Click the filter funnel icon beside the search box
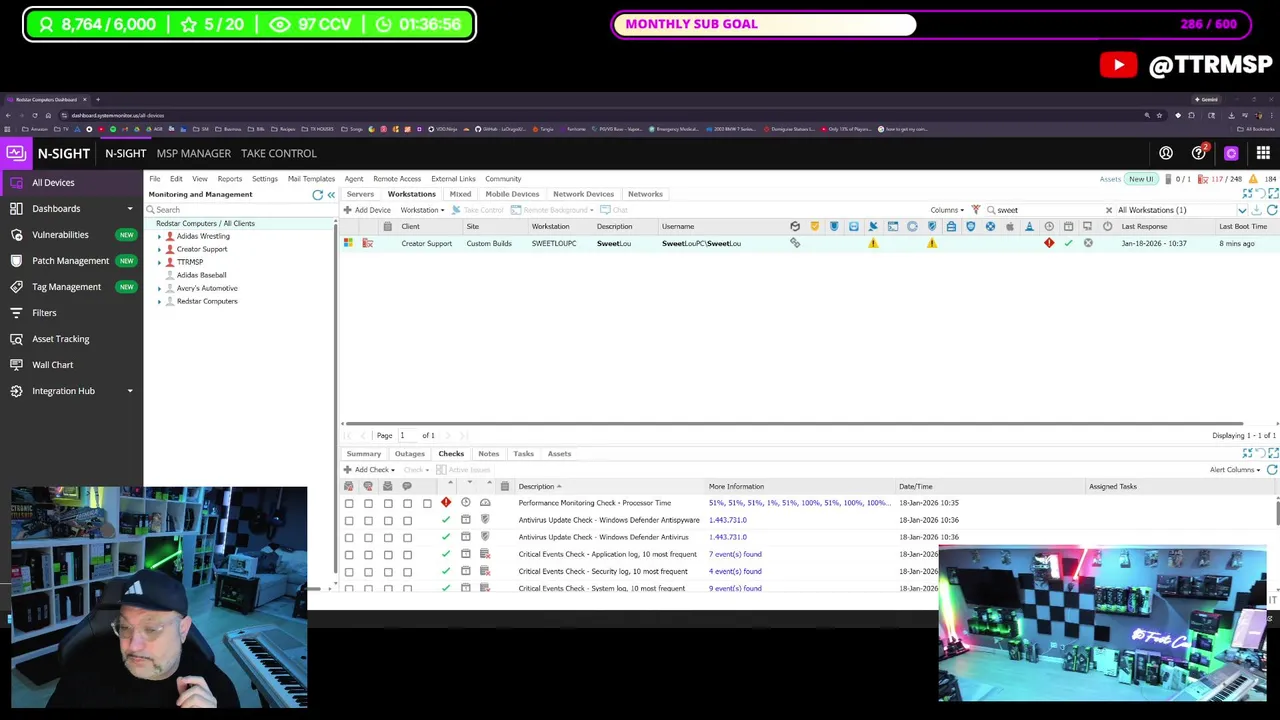 pyautogui.click(x=976, y=210)
